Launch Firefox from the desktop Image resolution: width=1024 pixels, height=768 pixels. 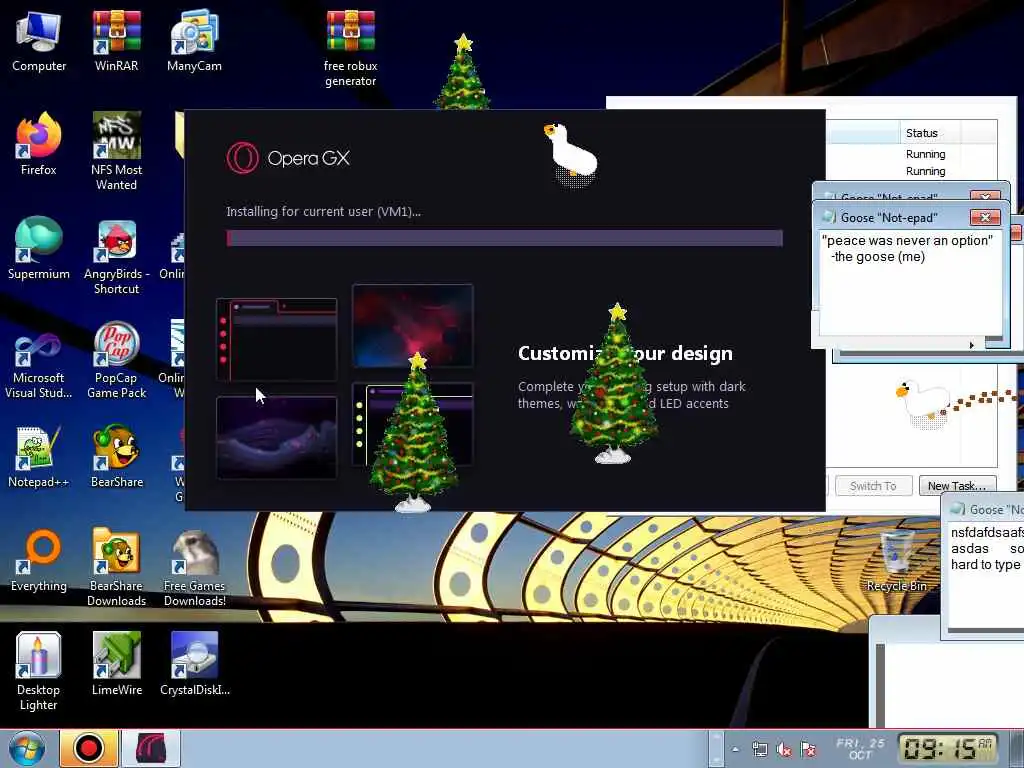click(39, 144)
